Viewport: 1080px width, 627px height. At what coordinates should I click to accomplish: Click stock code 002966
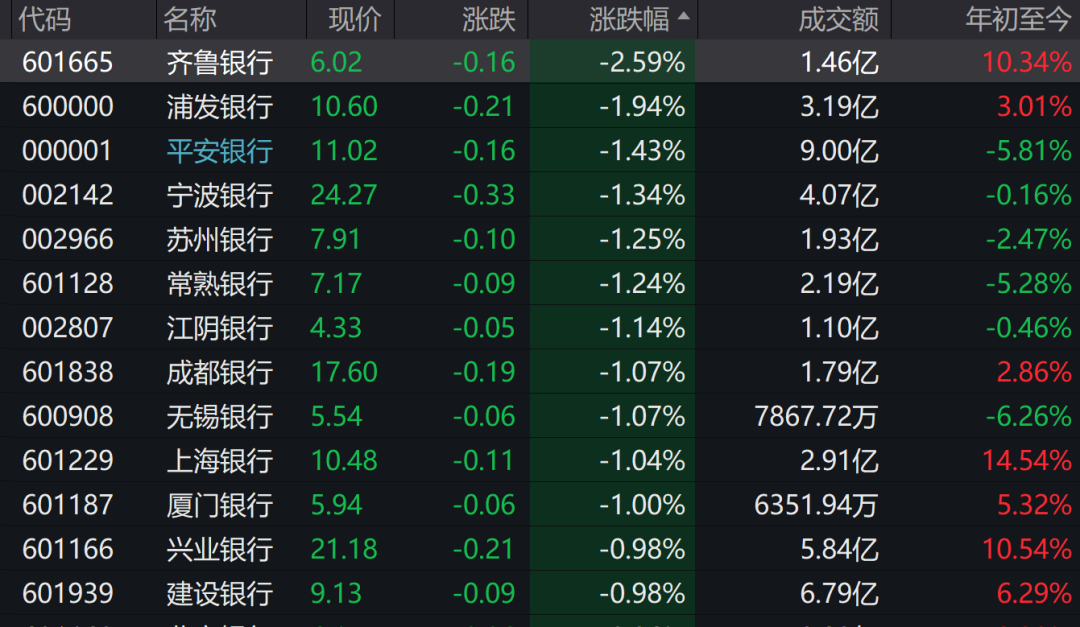click(68, 239)
